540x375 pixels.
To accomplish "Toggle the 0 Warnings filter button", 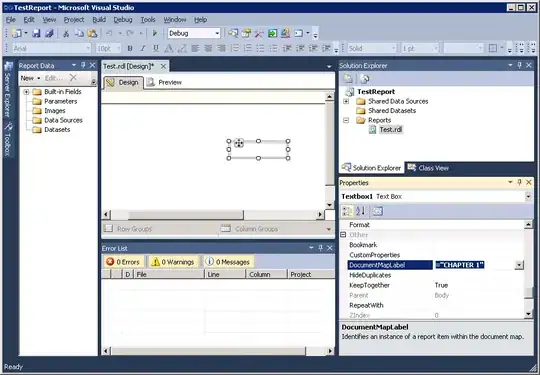I will 173,262.
